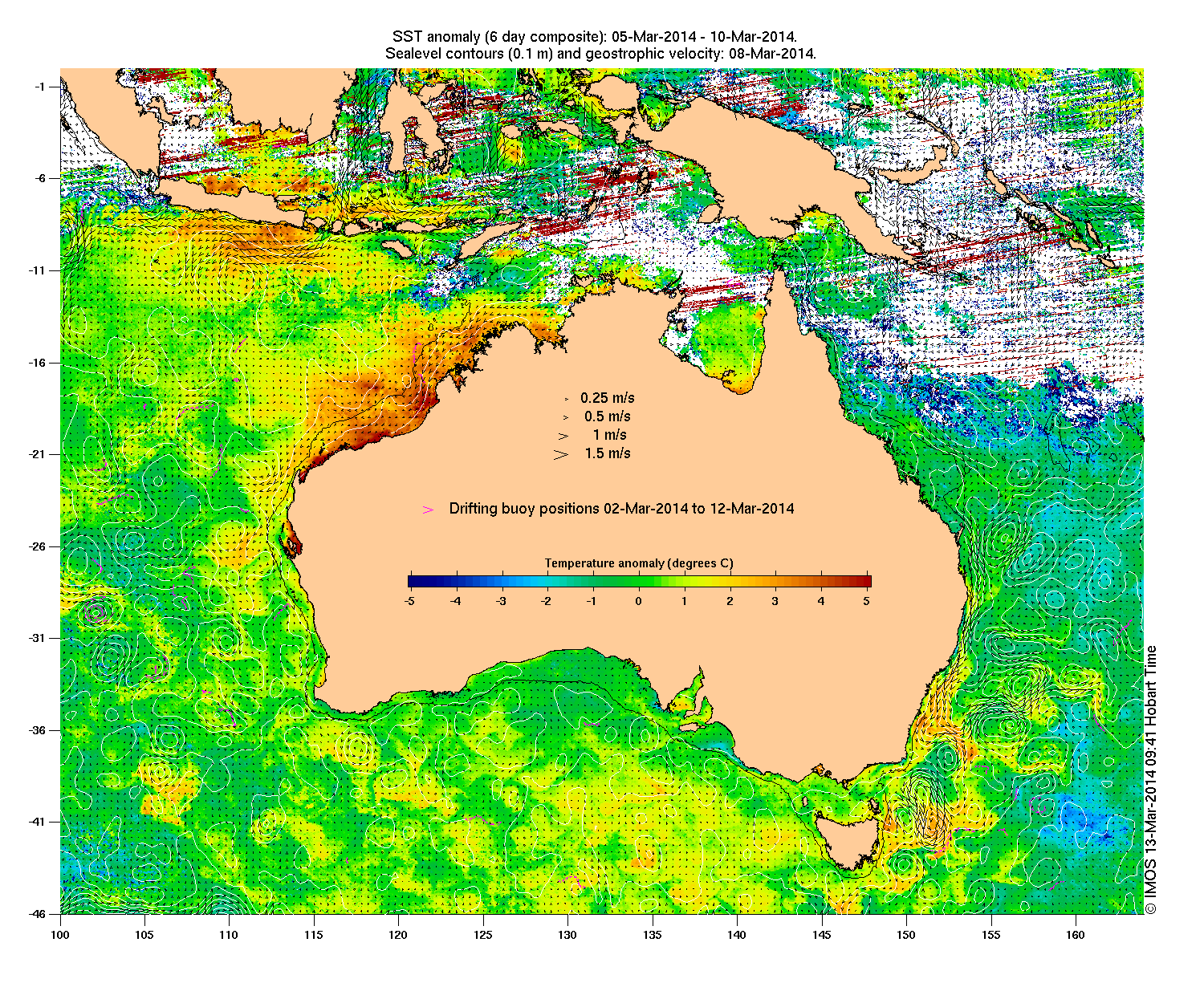Click the colorbar tick label 2
The height and width of the screenshot is (983, 1204).
pos(730,600)
